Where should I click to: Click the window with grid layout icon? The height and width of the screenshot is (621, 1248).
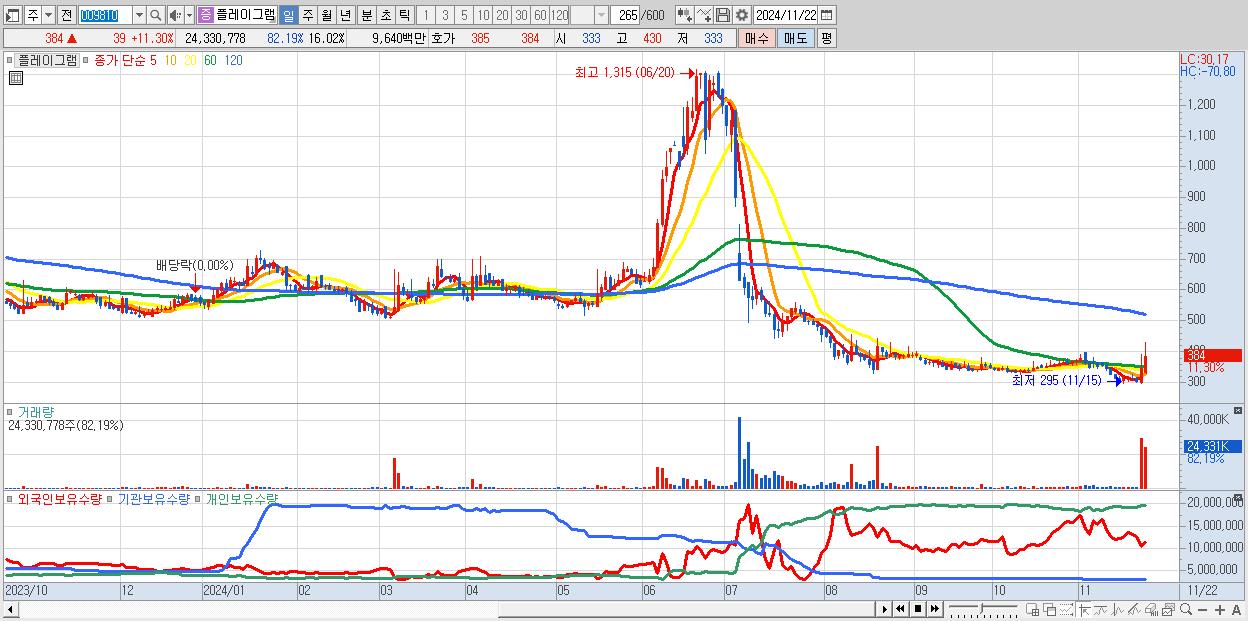click(1032, 610)
